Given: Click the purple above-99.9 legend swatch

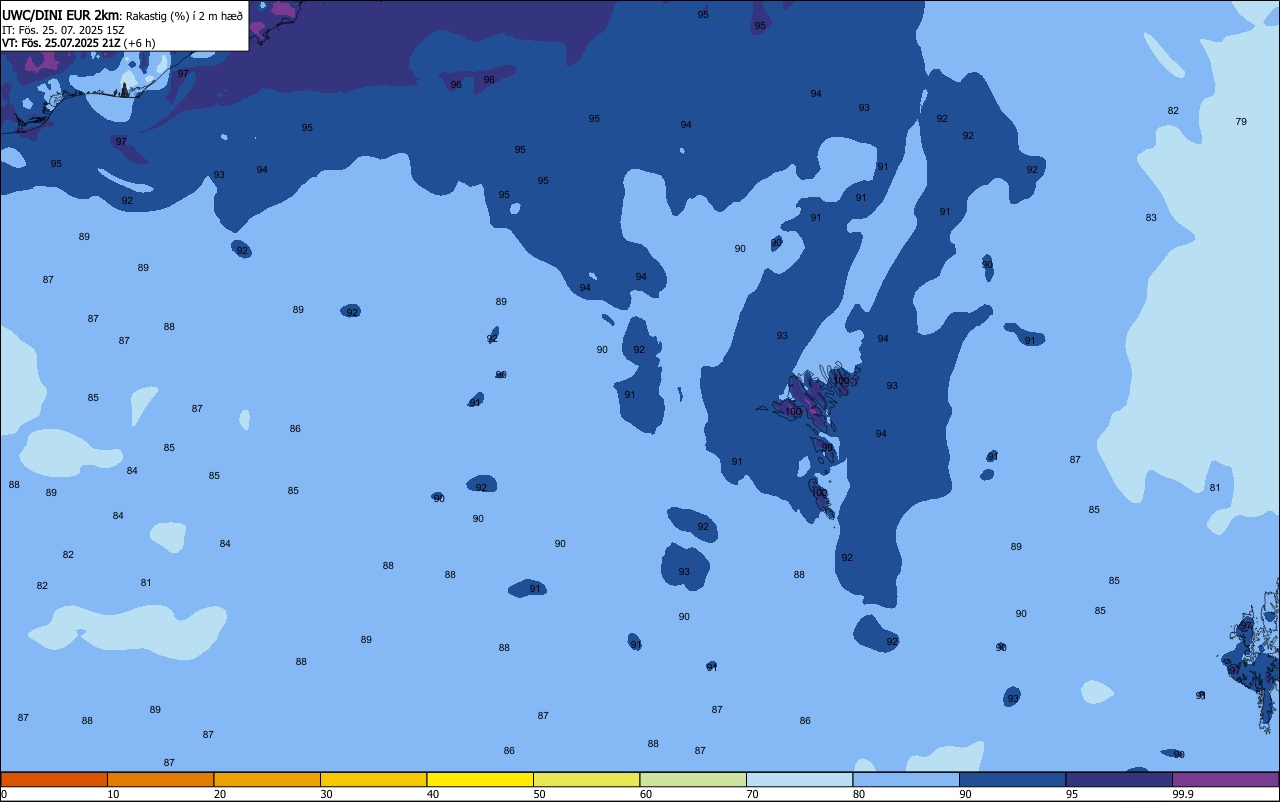Looking at the screenshot, I should pos(1225,779).
